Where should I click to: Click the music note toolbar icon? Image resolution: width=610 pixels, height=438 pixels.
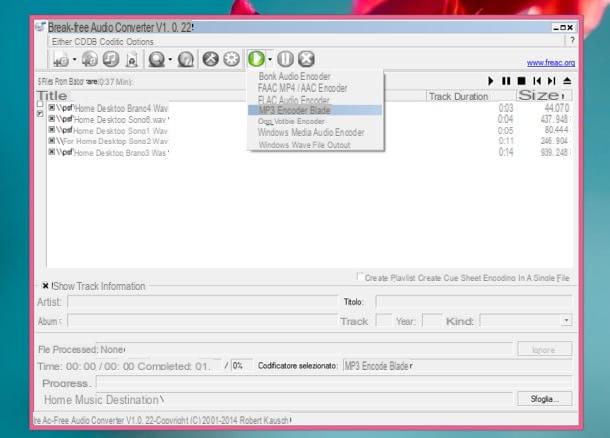[111, 59]
